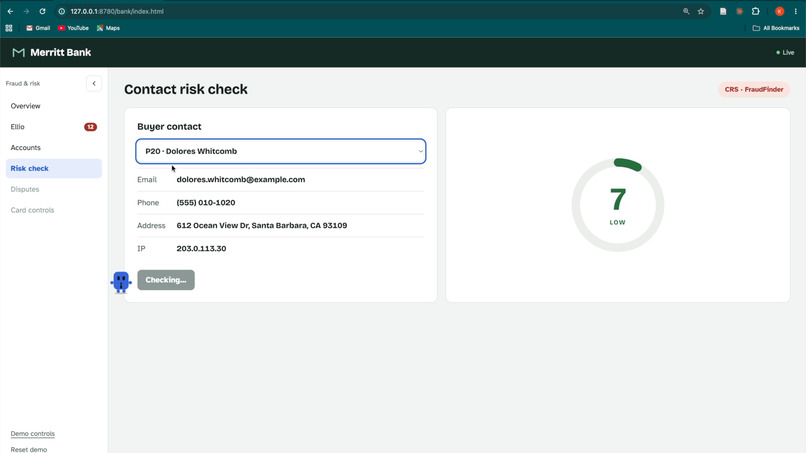Open the Gmail bookmark

coord(38,28)
